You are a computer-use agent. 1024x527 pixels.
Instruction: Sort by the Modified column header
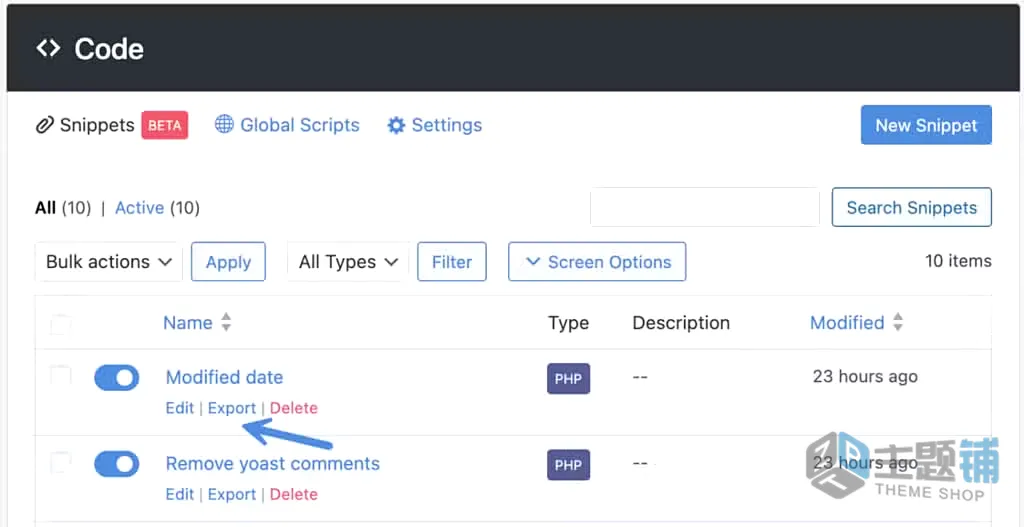point(847,323)
